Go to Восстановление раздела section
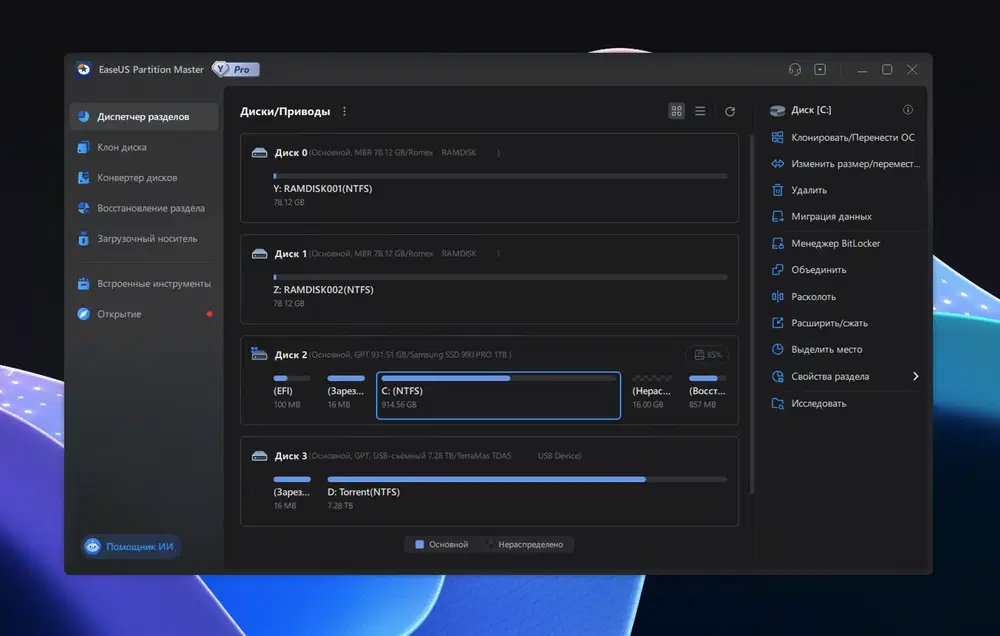This screenshot has width=1000, height=636. coord(150,208)
